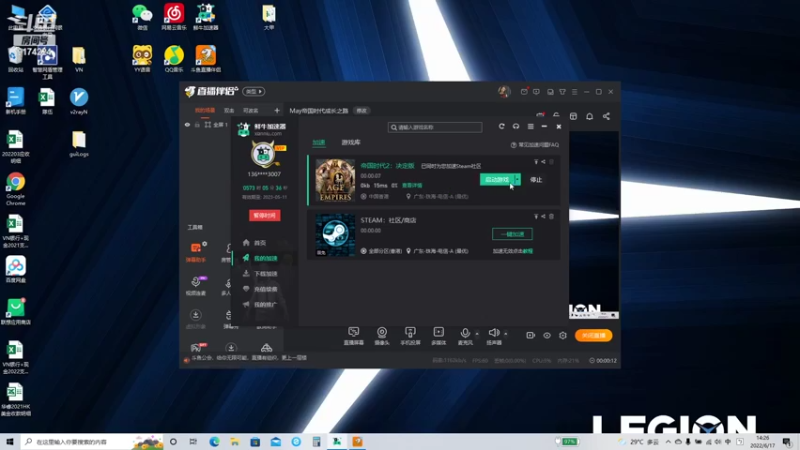Open the common acceleration FAQ link
The image size is (800, 450).
click(x=535, y=145)
